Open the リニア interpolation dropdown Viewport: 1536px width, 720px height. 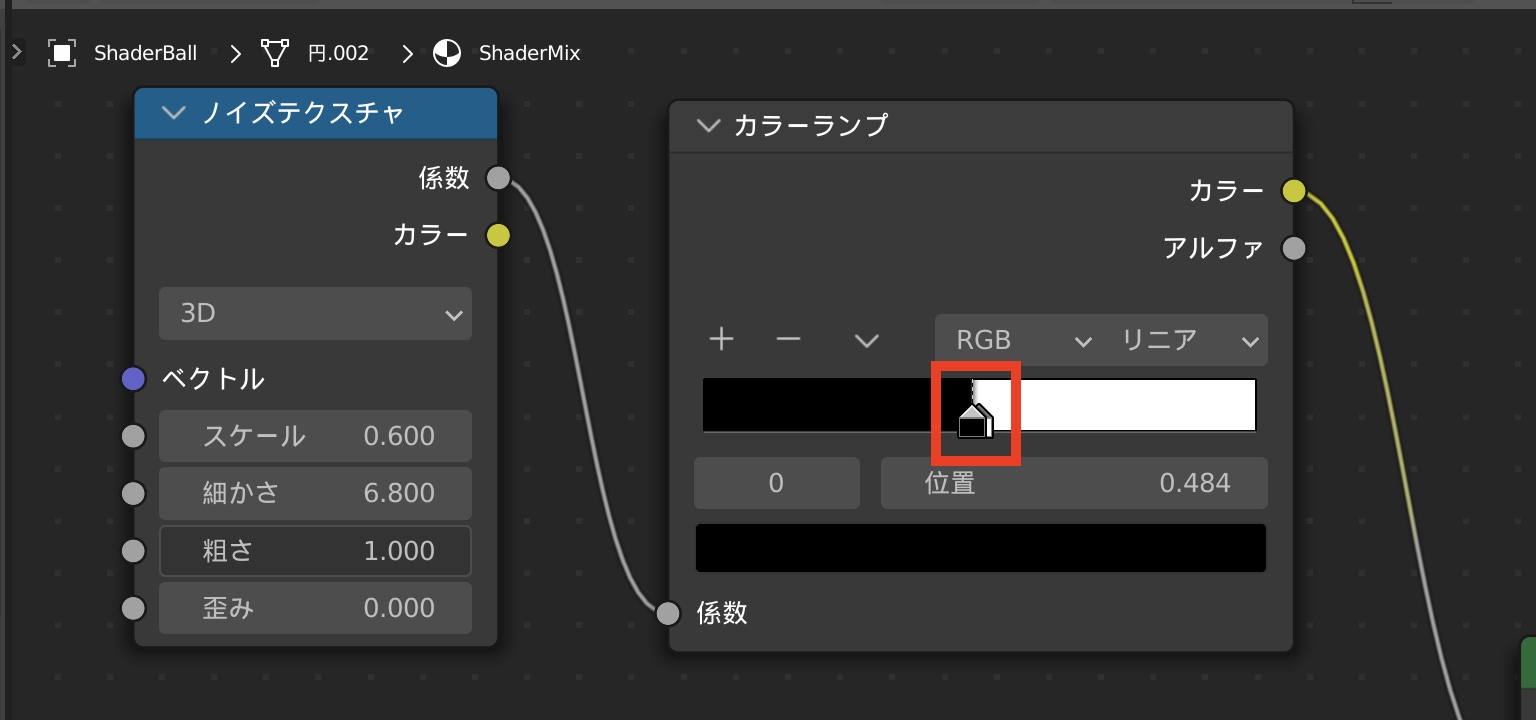point(1186,340)
